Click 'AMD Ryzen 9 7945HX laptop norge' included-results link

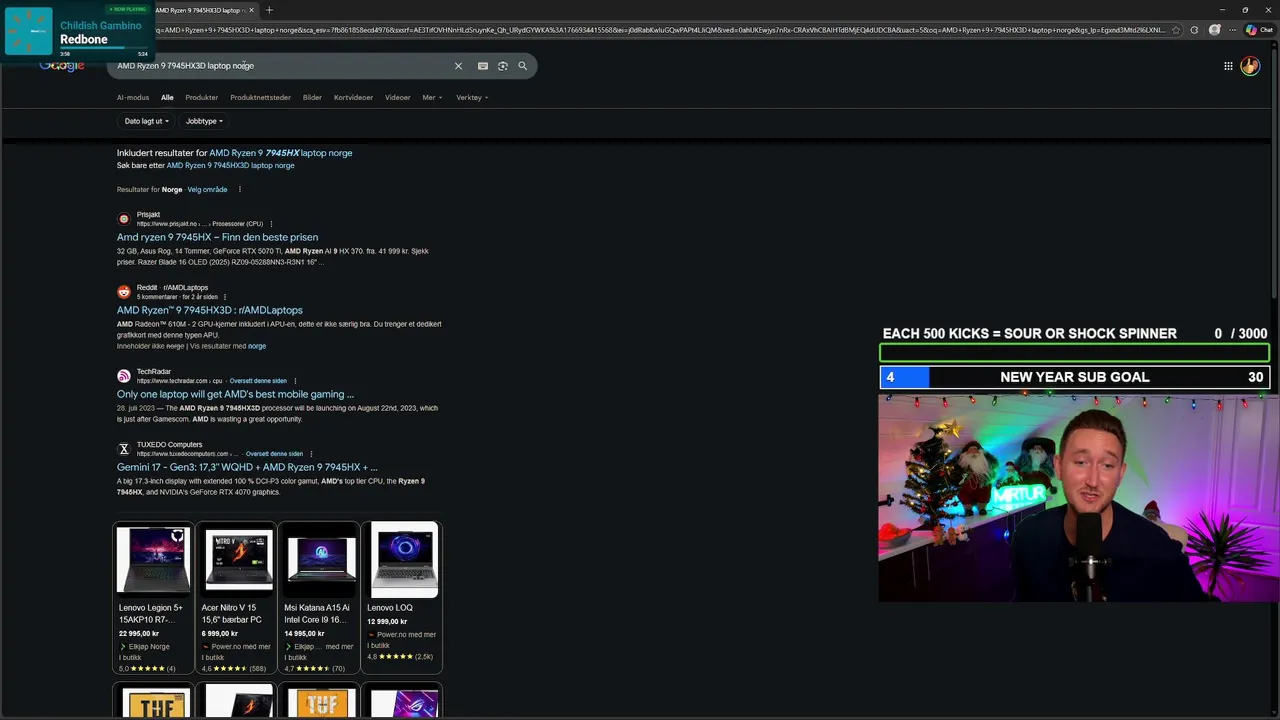point(281,153)
